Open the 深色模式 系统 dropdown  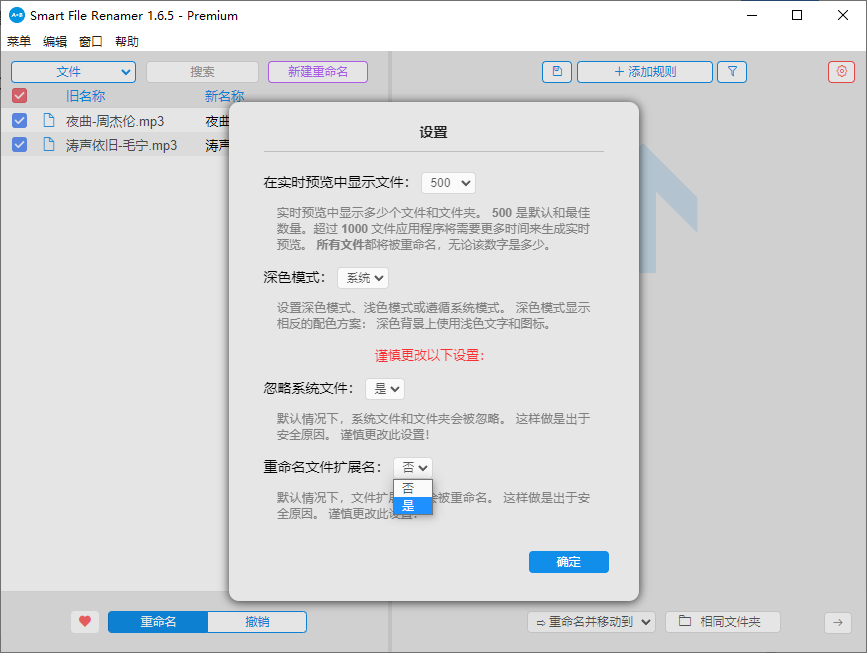click(x=362, y=277)
